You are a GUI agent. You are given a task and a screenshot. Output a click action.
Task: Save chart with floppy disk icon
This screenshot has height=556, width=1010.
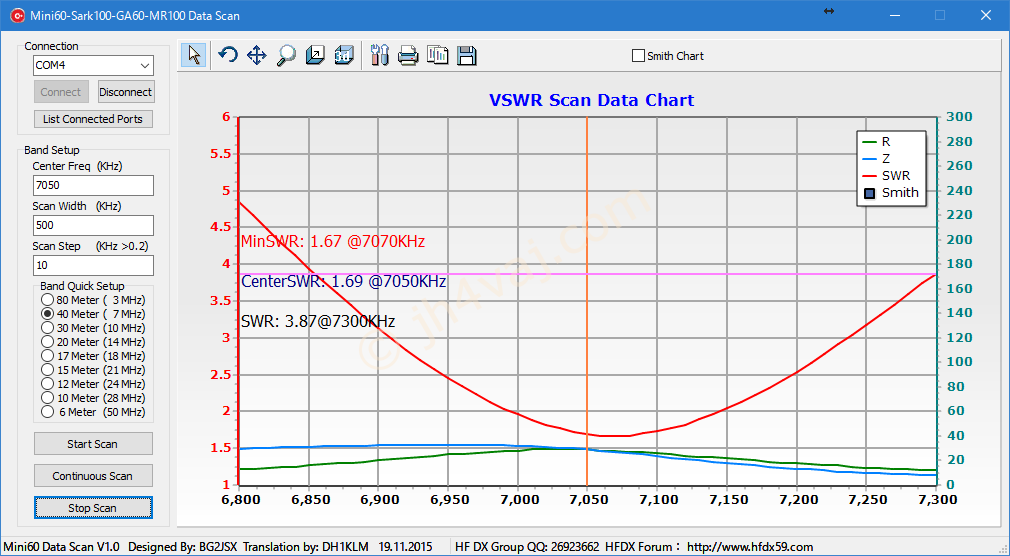[x=466, y=55]
